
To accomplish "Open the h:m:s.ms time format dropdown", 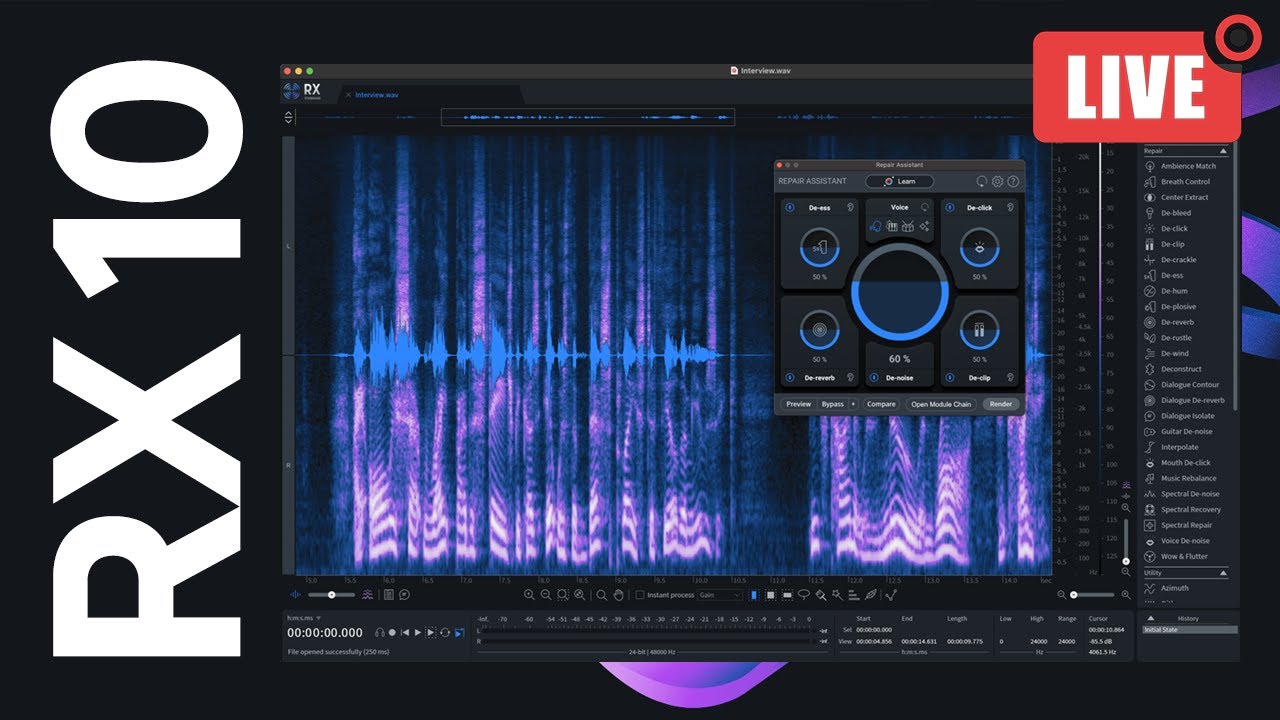I will coord(305,618).
